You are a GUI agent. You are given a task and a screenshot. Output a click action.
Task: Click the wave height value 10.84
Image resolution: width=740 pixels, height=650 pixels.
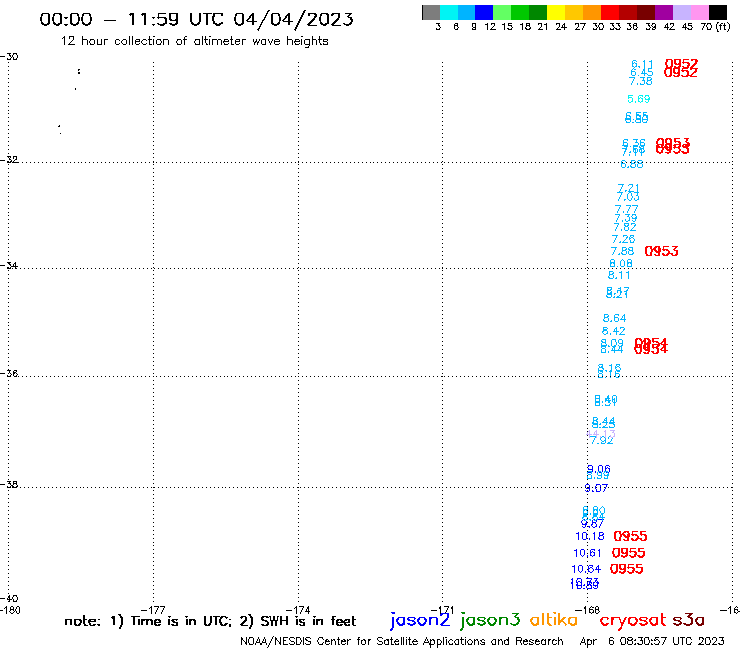coord(586,569)
